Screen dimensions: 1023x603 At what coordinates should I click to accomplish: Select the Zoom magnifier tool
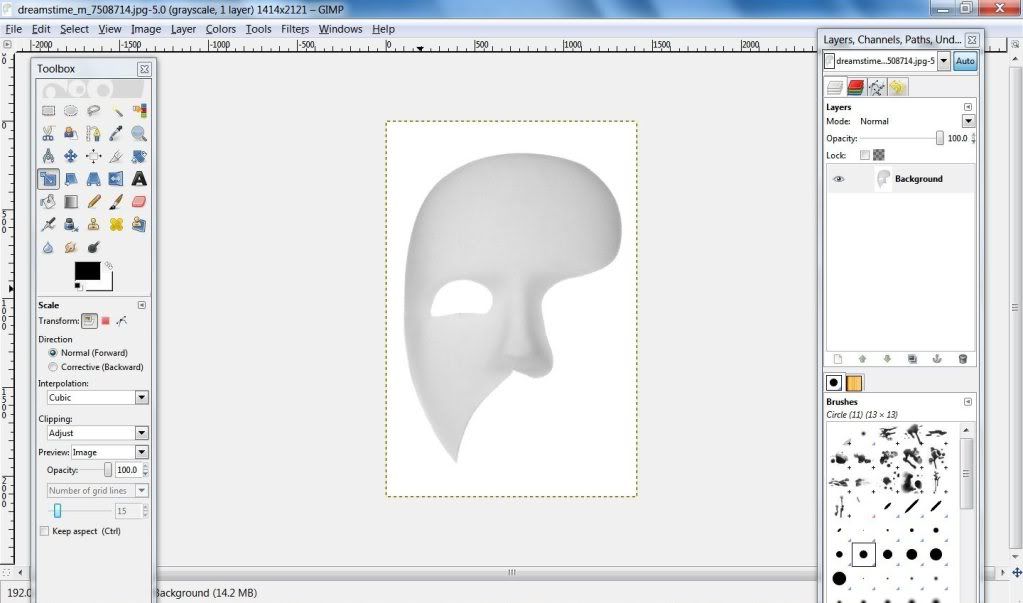click(139, 134)
